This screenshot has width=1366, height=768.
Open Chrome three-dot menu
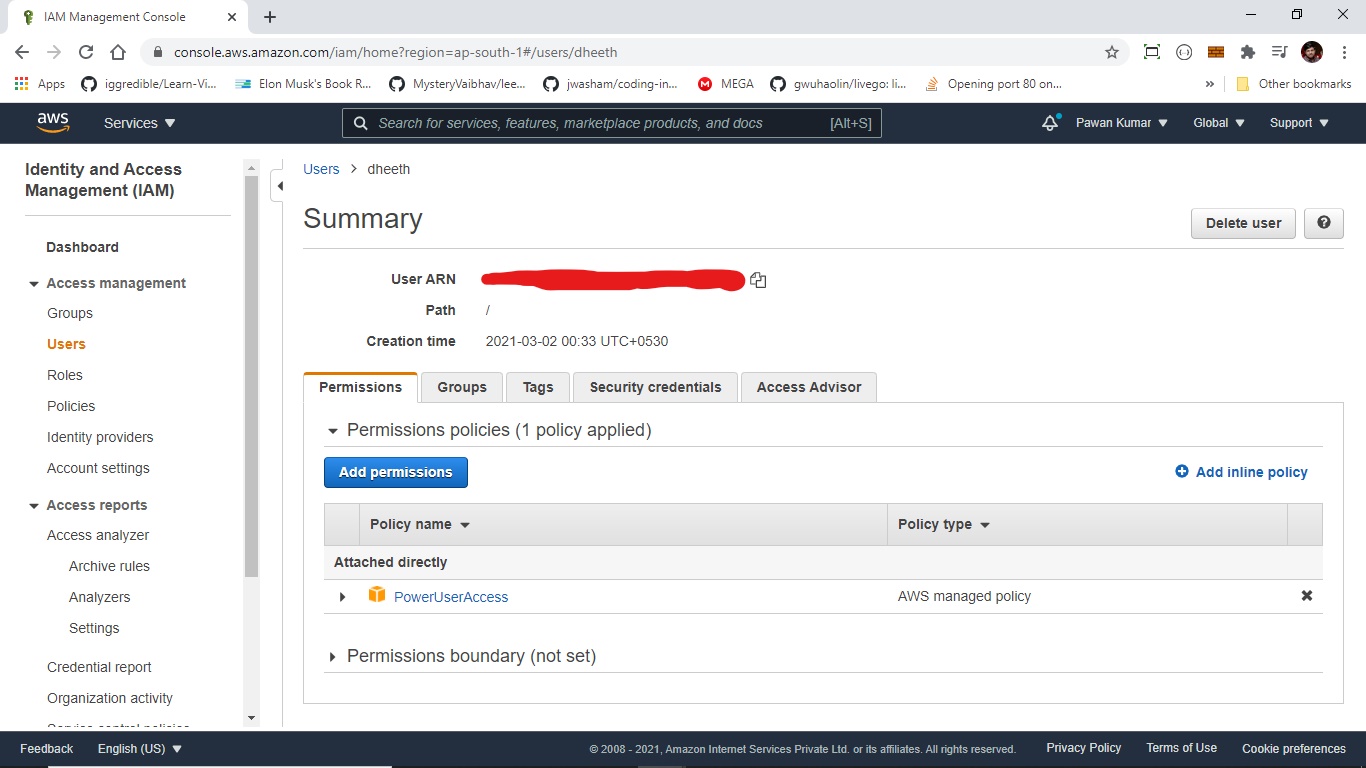1343,52
